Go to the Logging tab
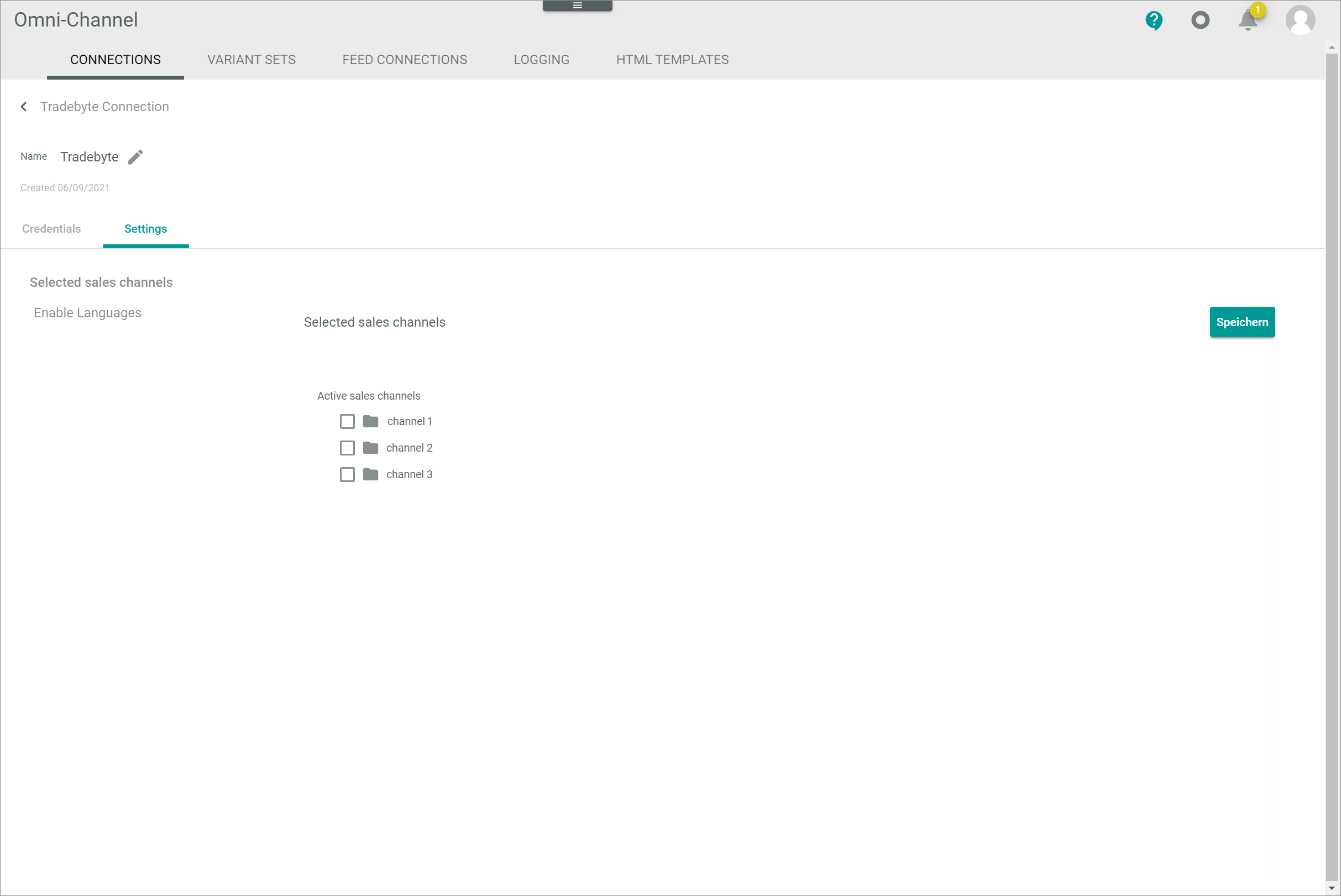Image resolution: width=1341 pixels, height=896 pixels. pyautogui.click(x=541, y=60)
